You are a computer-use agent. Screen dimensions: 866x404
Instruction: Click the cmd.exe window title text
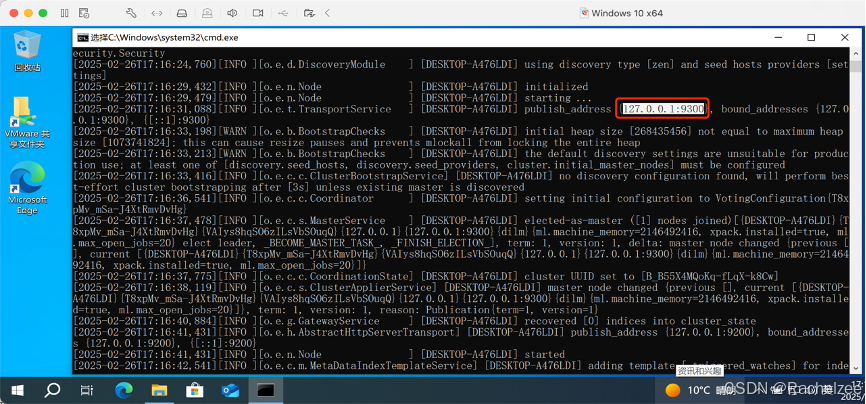[165, 38]
